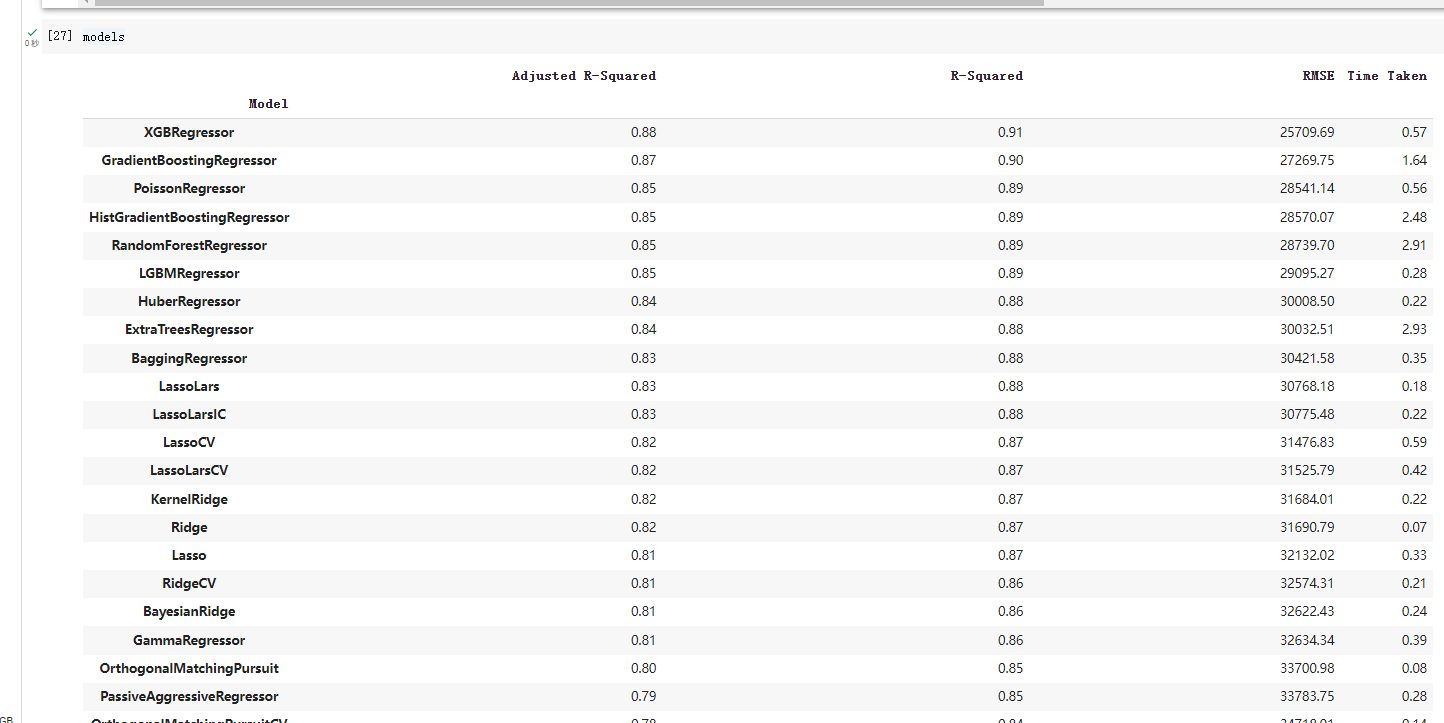The width and height of the screenshot is (1444, 723).
Task: Select the XGBRegressor row label
Action: click(189, 132)
